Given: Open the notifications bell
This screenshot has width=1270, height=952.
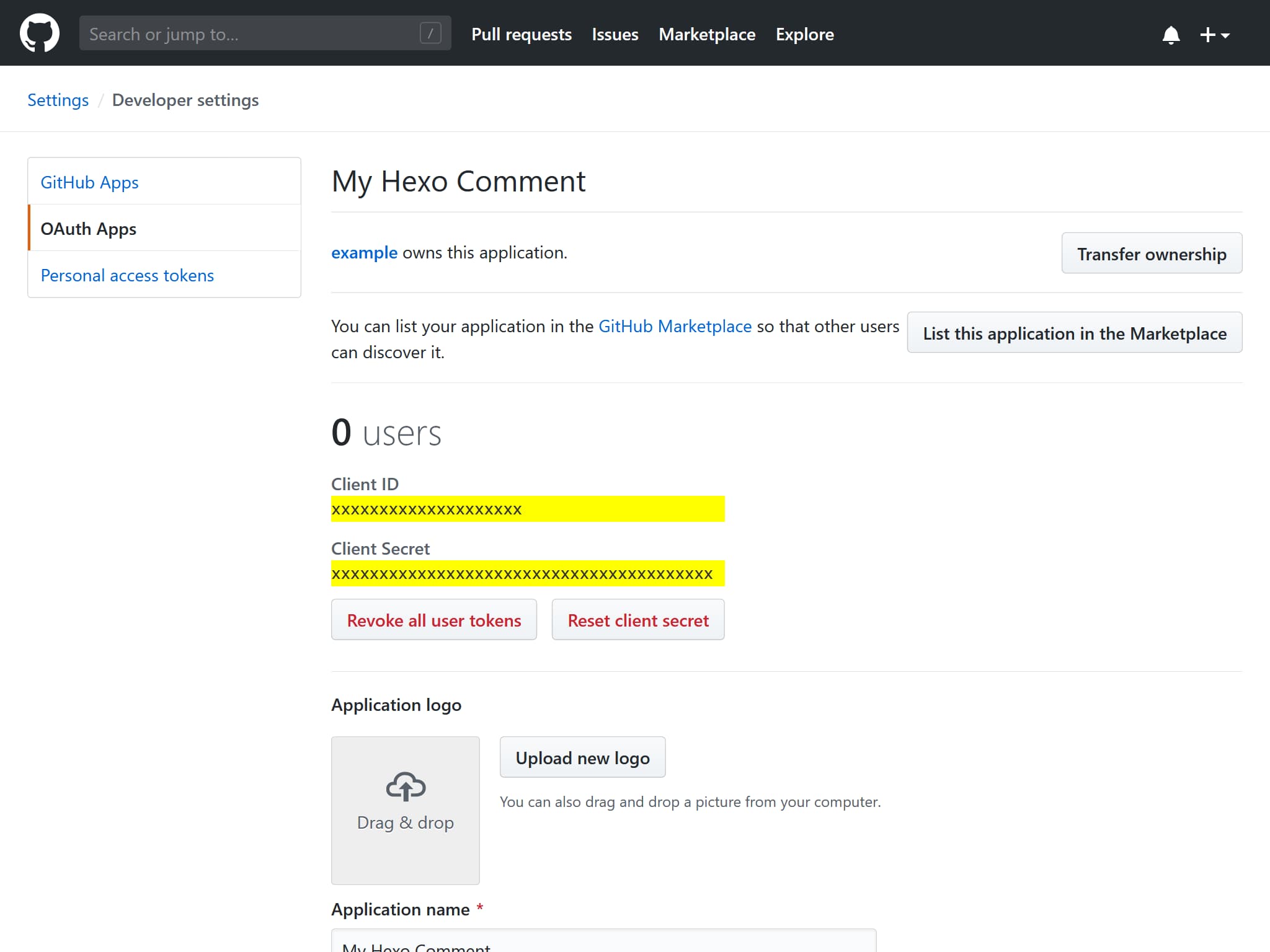Looking at the screenshot, I should click(x=1170, y=35).
